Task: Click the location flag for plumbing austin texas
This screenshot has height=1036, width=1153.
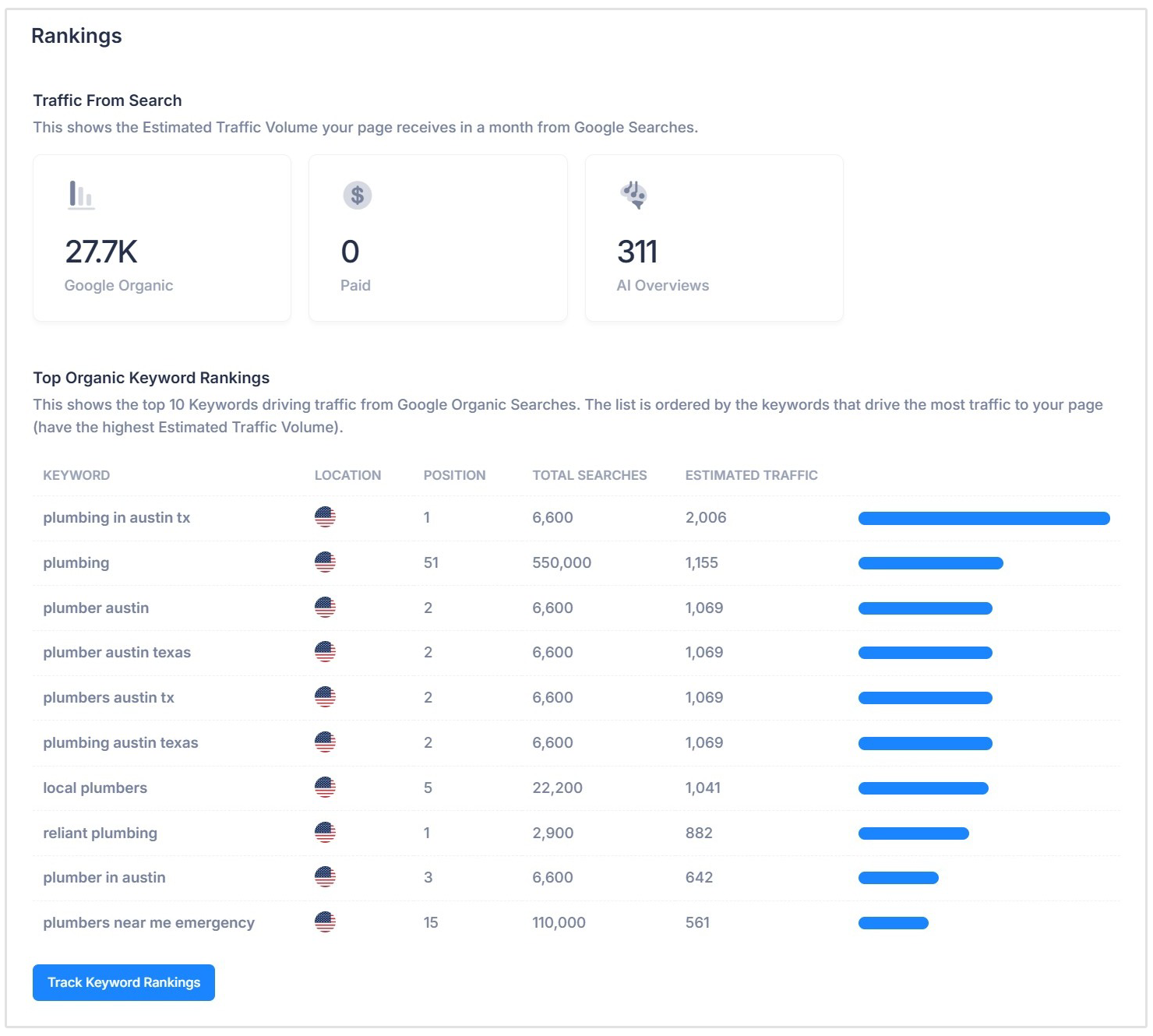Action: 325,742
